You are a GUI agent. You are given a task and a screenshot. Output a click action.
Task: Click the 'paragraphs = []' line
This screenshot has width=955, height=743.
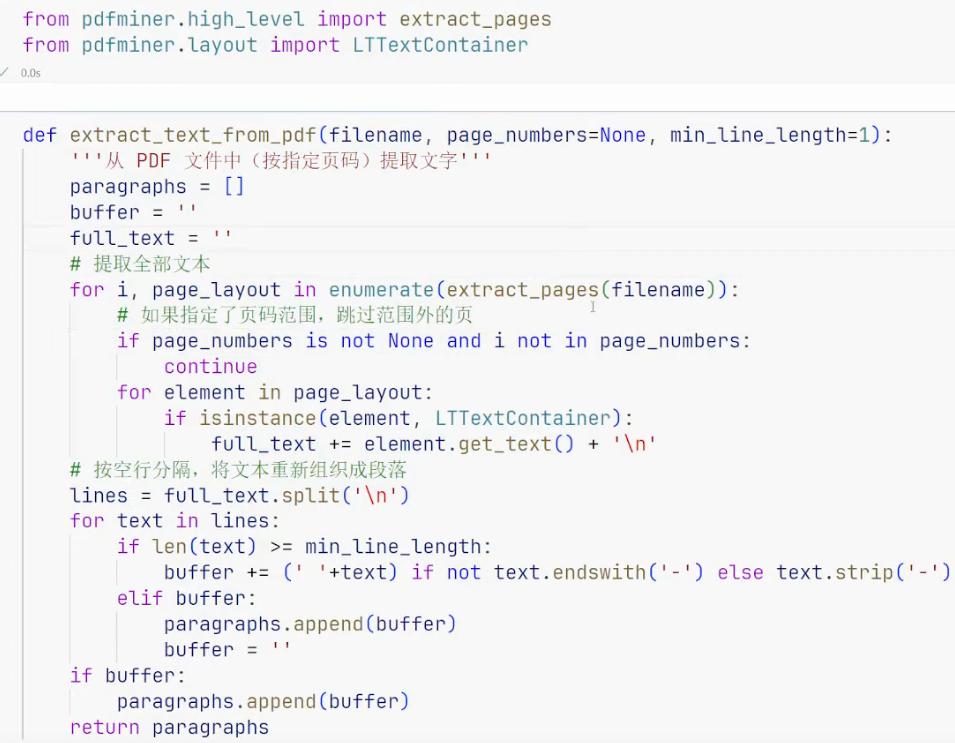coord(157,186)
